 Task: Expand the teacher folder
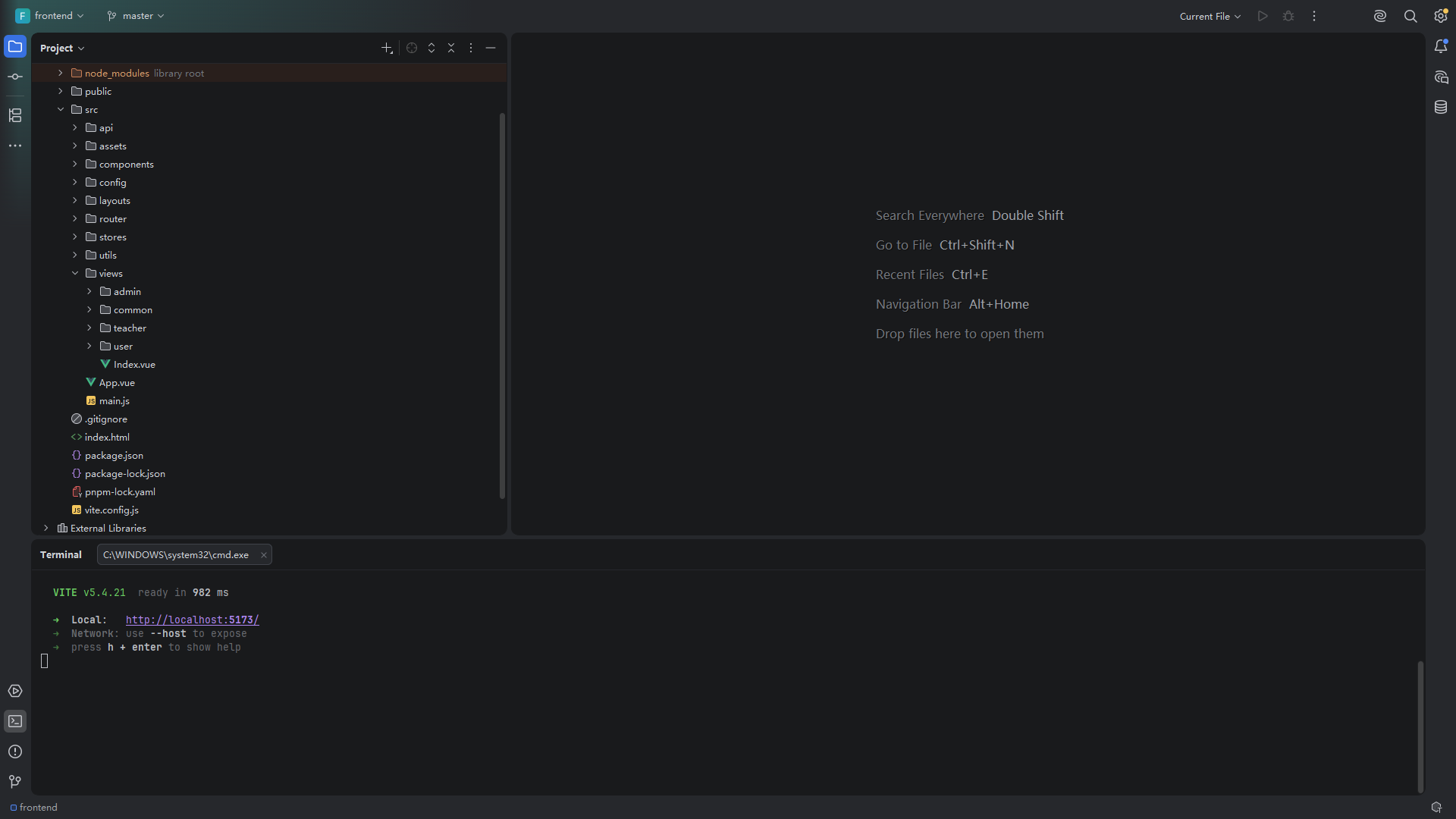pyautogui.click(x=89, y=328)
